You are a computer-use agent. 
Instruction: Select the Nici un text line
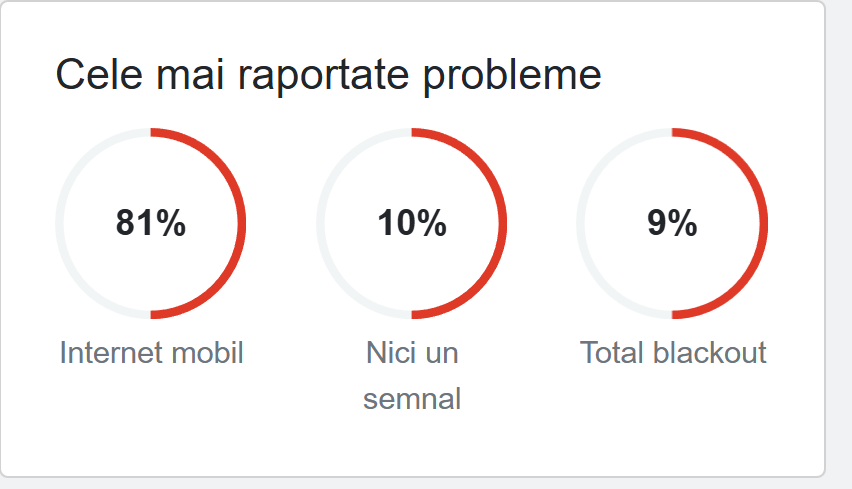tap(412, 353)
